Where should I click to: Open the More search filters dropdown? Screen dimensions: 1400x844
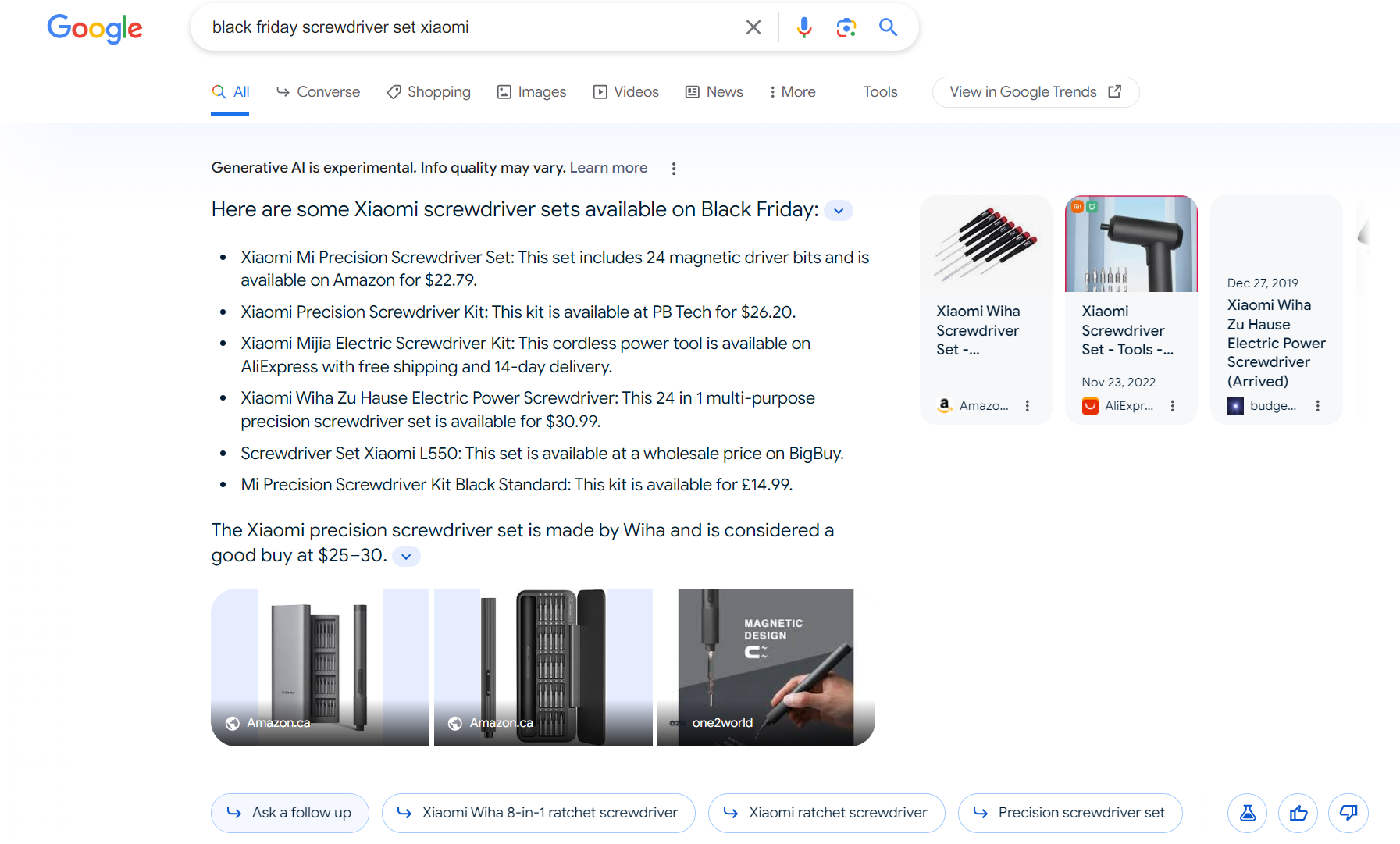(x=792, y=92)
